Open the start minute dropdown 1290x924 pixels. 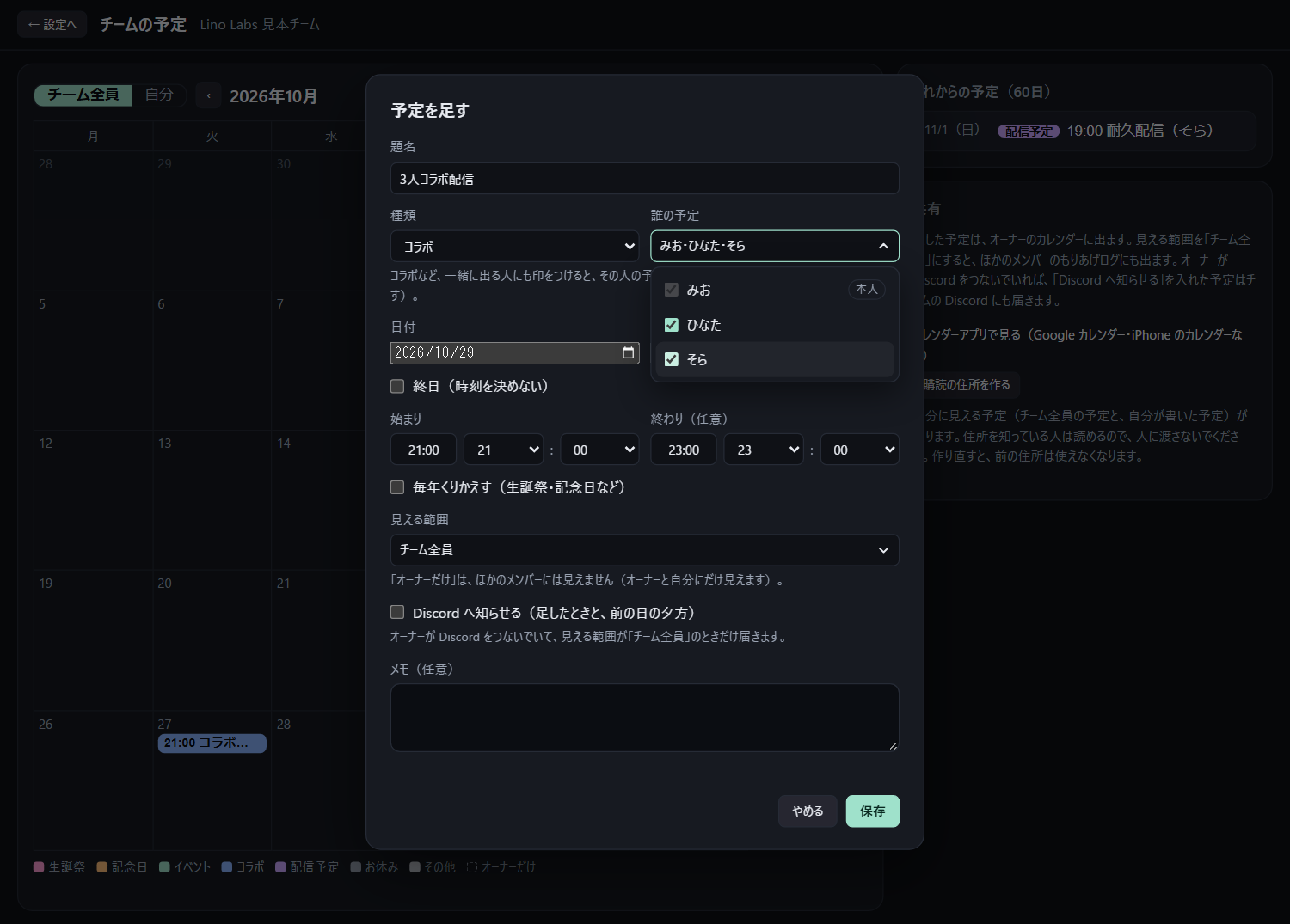[x=599, y=450]
